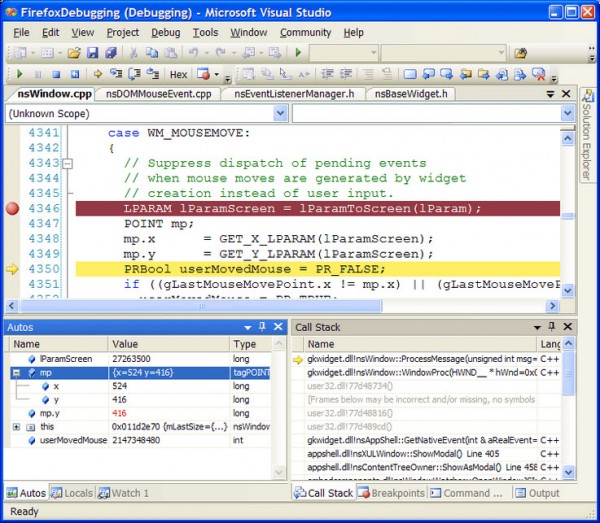Image resolution: width=600 pixels, height=523 pixels.
Task: Click the Undo arrow icon
Action: click(x=193, y=52)
